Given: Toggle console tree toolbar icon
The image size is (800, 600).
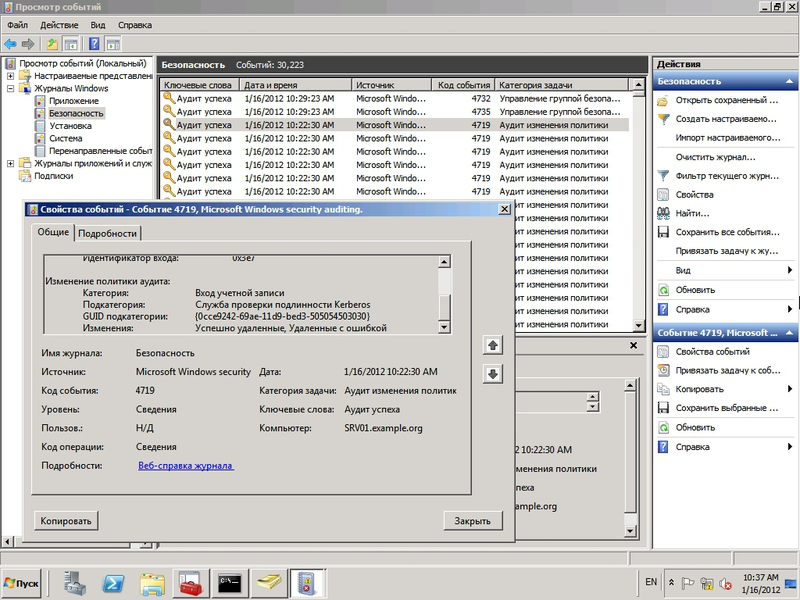Looking at the screenshot, I should [x=70, y=44].
